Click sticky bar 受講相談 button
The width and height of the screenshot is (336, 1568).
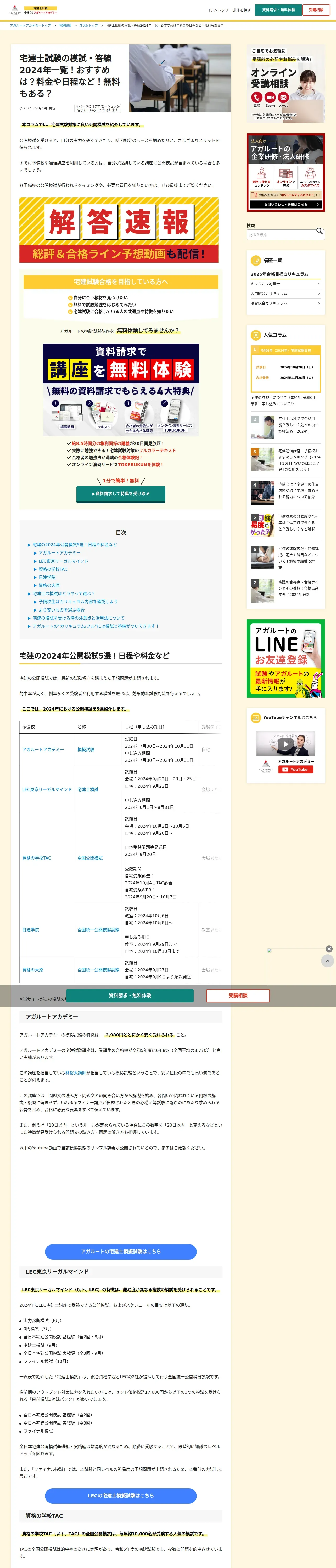coord(238,996)
